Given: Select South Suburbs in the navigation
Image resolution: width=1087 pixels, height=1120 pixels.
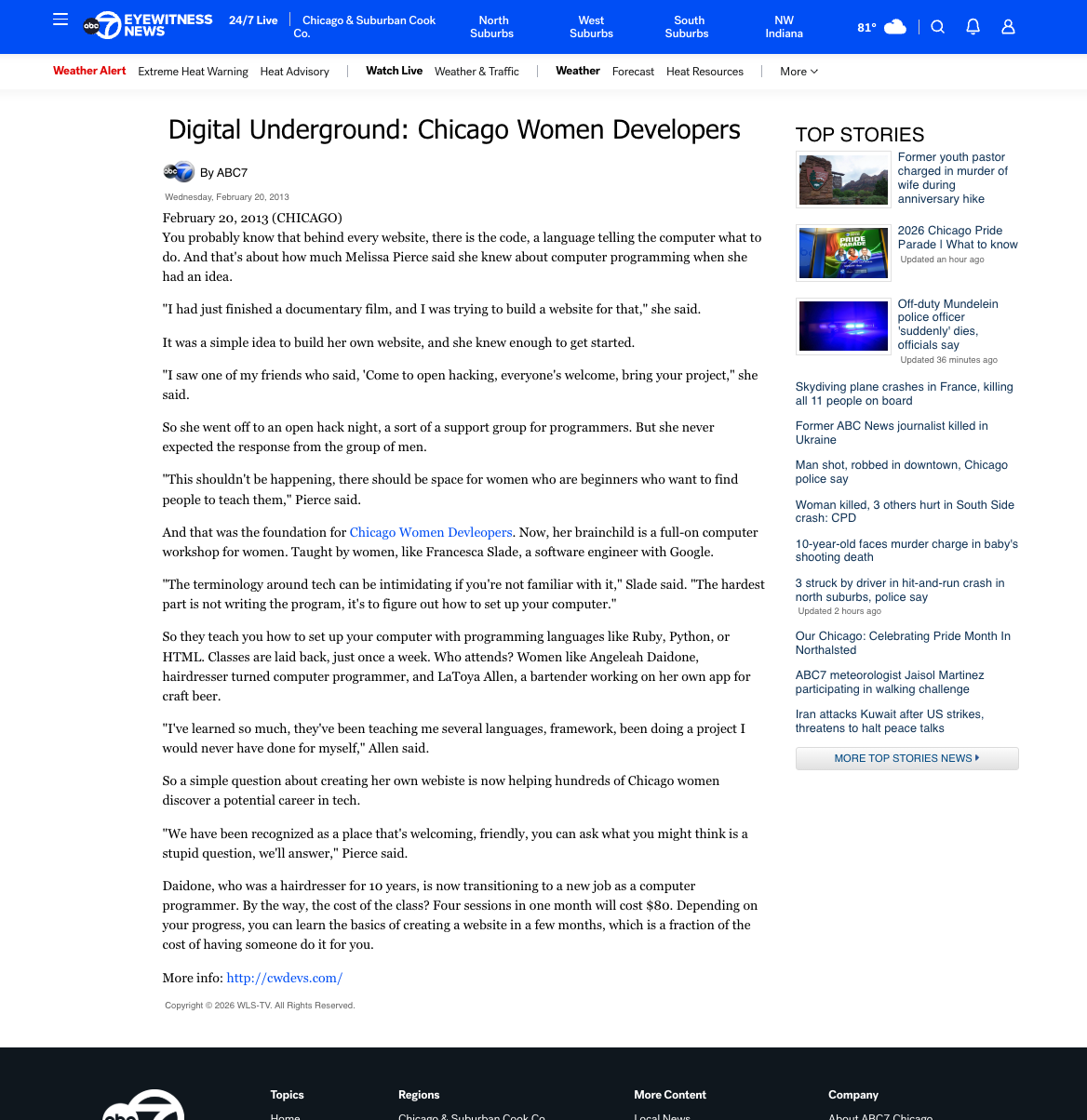Looking at the screenshot, I should 687,27.
